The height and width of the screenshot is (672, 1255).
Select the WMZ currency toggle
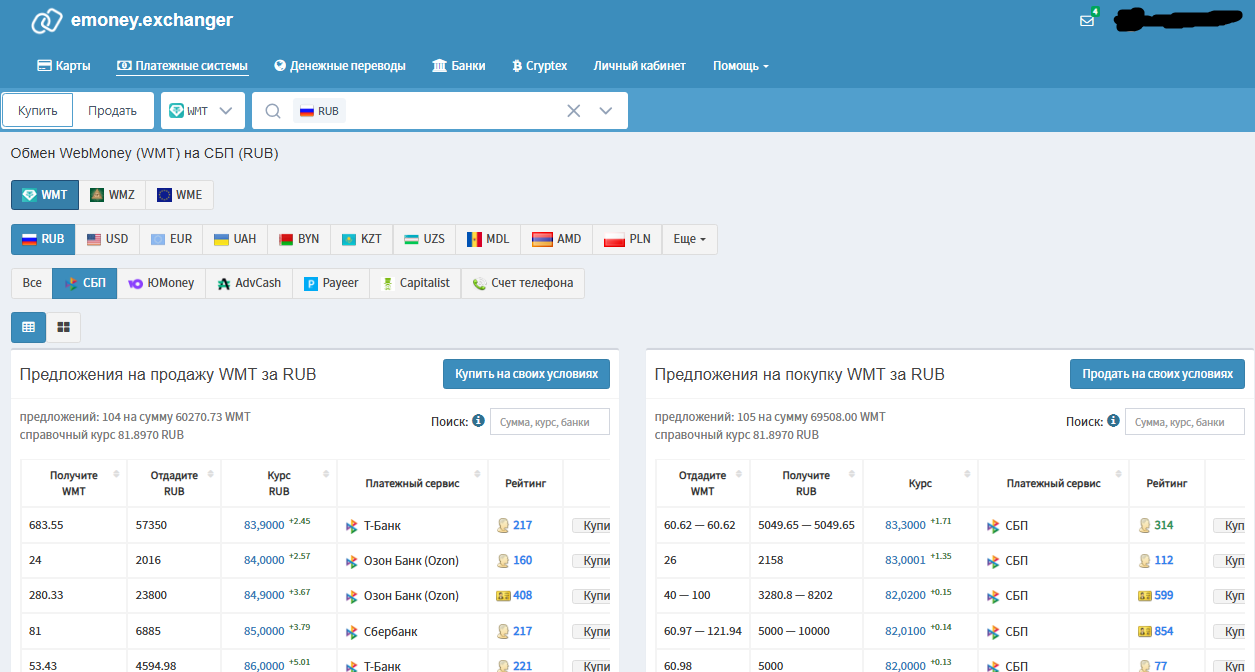[x=112, y=195]
